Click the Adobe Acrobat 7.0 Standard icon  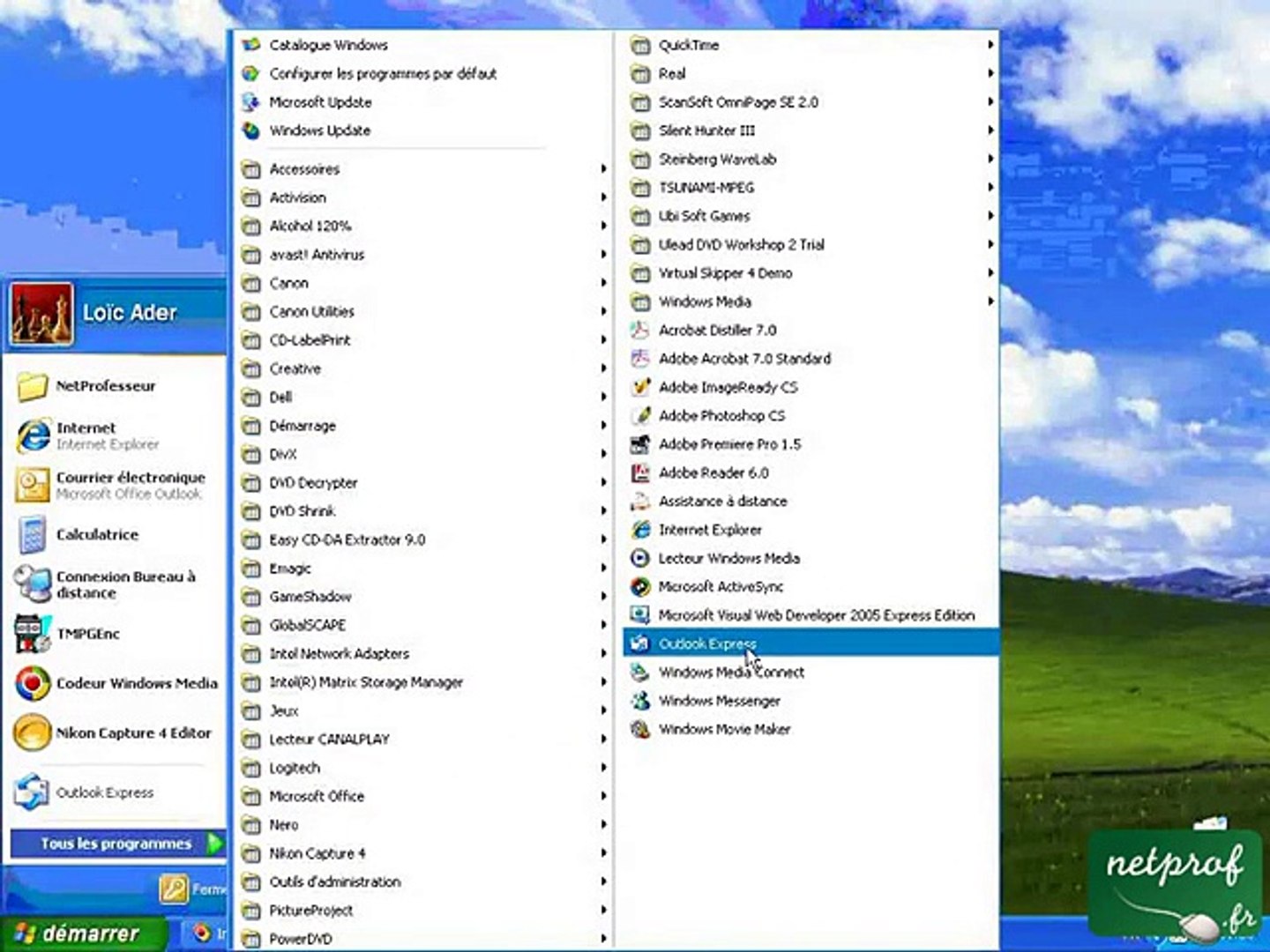(640, 359)
